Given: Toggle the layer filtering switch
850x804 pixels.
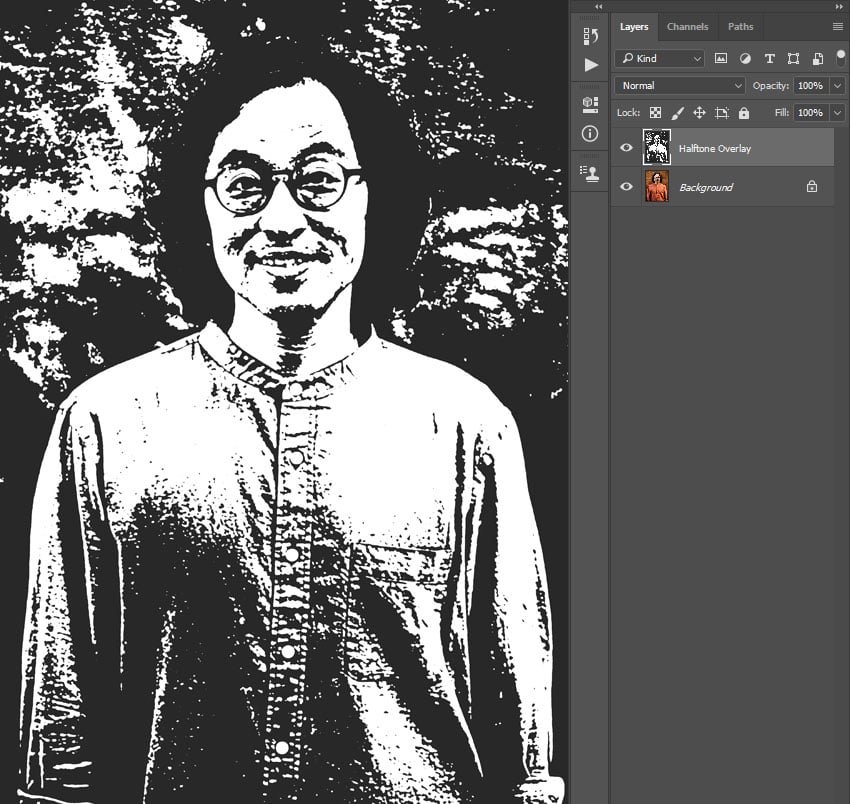Looking at the screenshot, I should [x=839, y=58].
